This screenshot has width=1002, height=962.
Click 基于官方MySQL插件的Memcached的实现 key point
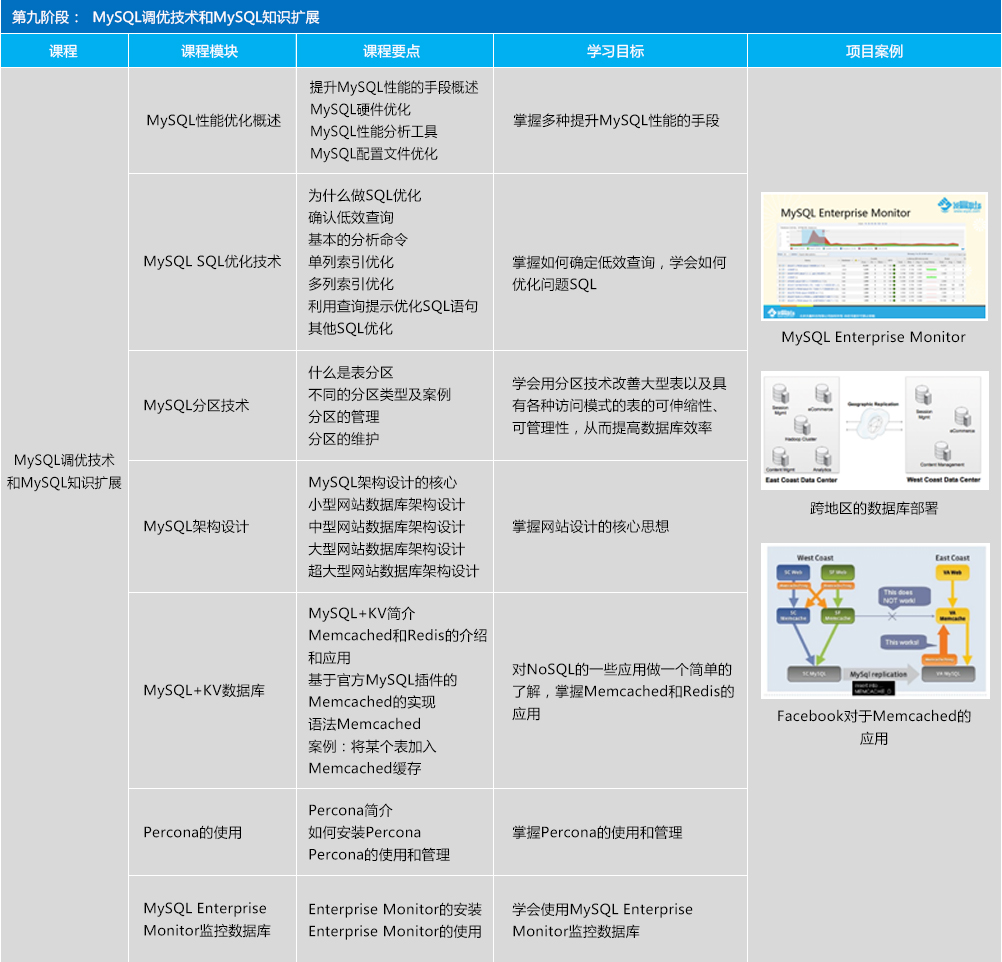tap(382, 691)
